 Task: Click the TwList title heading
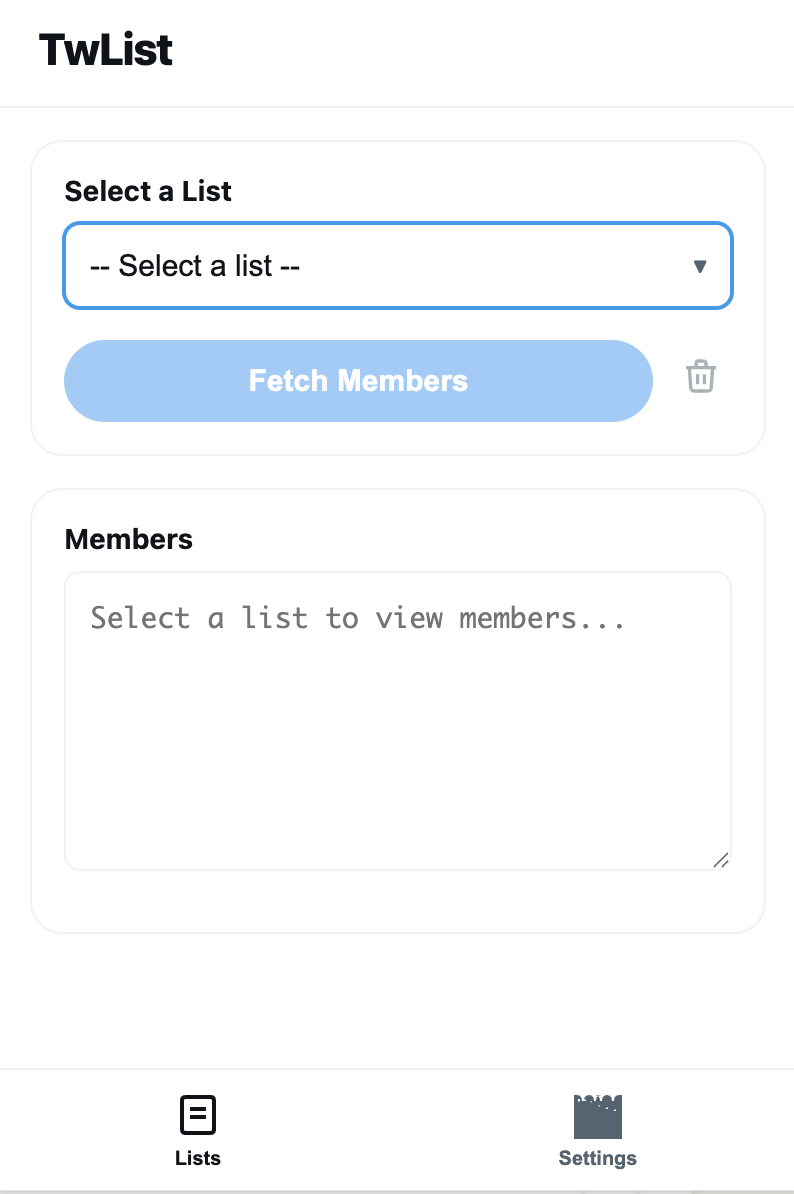(x=105, y=50)
